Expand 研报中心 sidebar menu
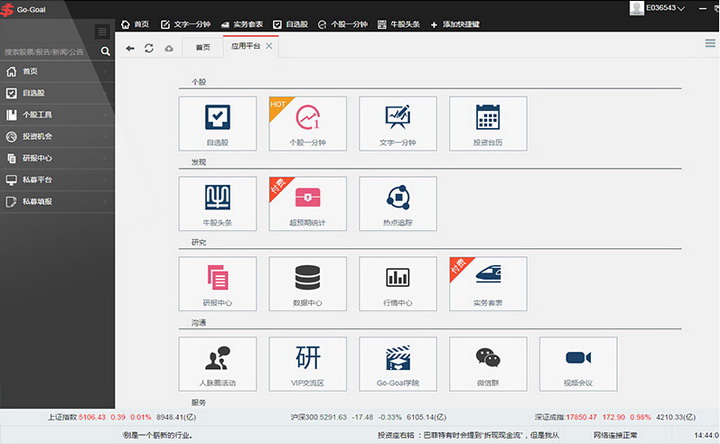The image size is (720, 444). [x=57, y=158]
